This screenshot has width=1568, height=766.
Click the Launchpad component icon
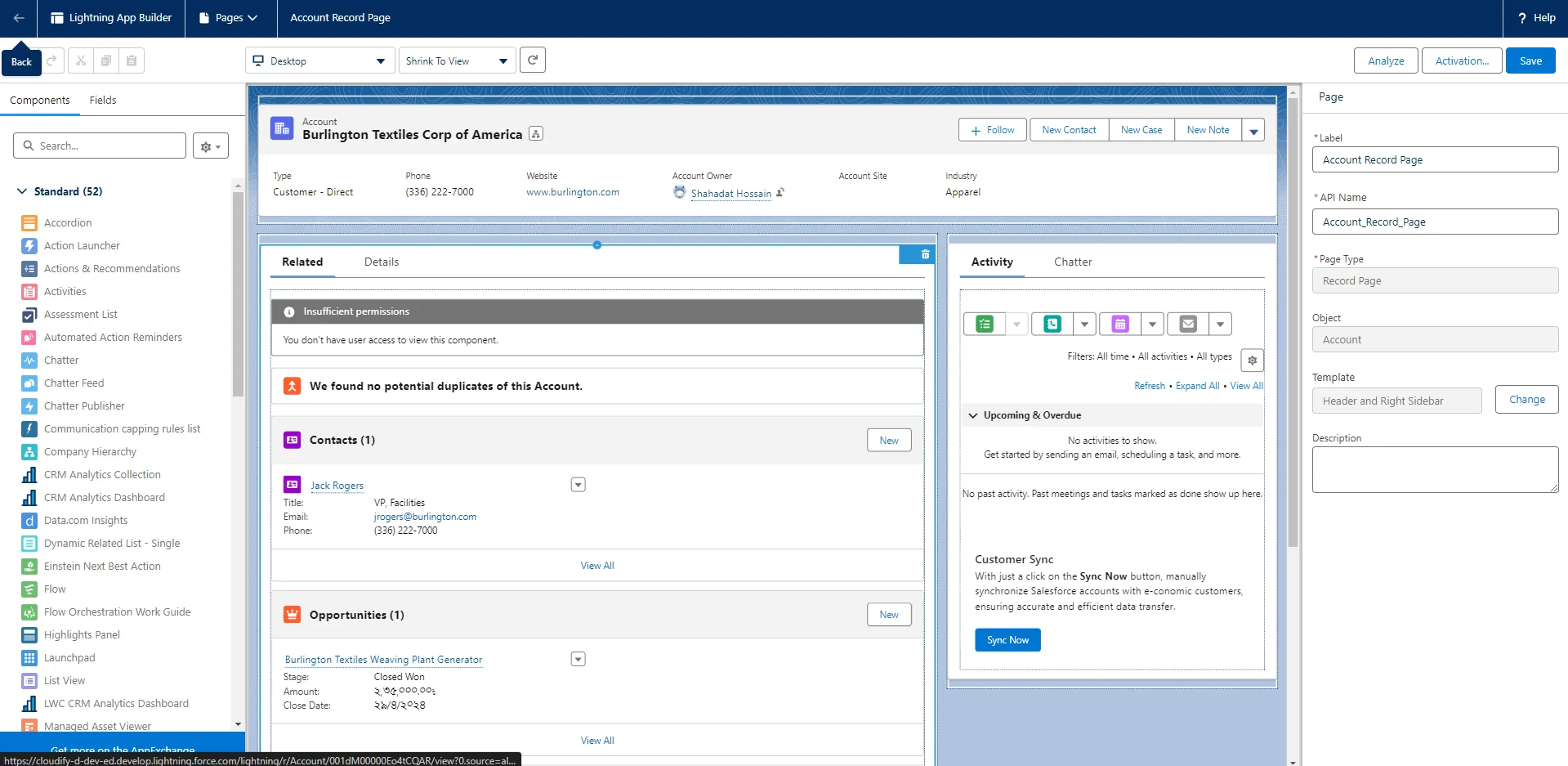coord(29,657)
